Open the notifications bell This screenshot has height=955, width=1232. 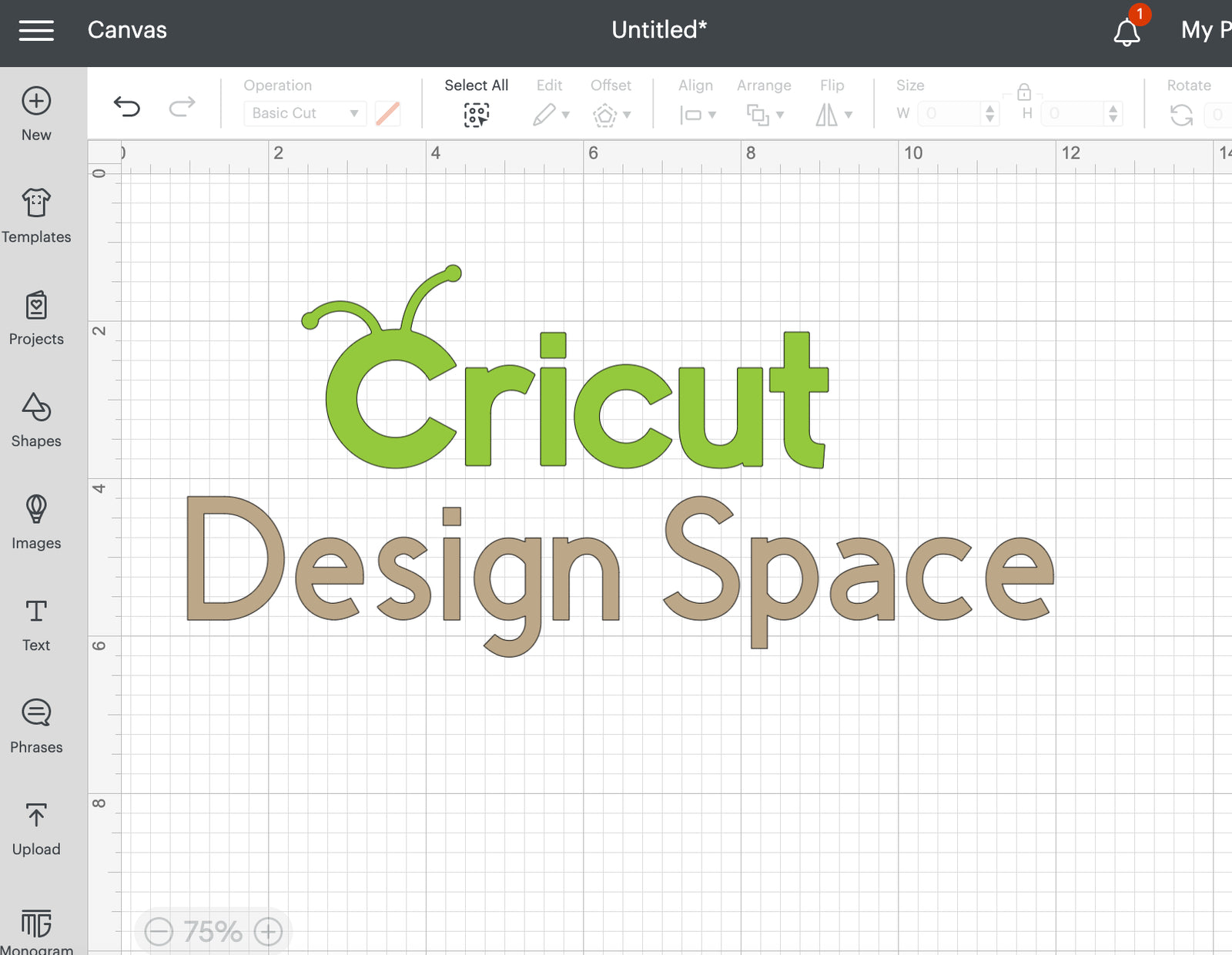(x=1127, y=32)
